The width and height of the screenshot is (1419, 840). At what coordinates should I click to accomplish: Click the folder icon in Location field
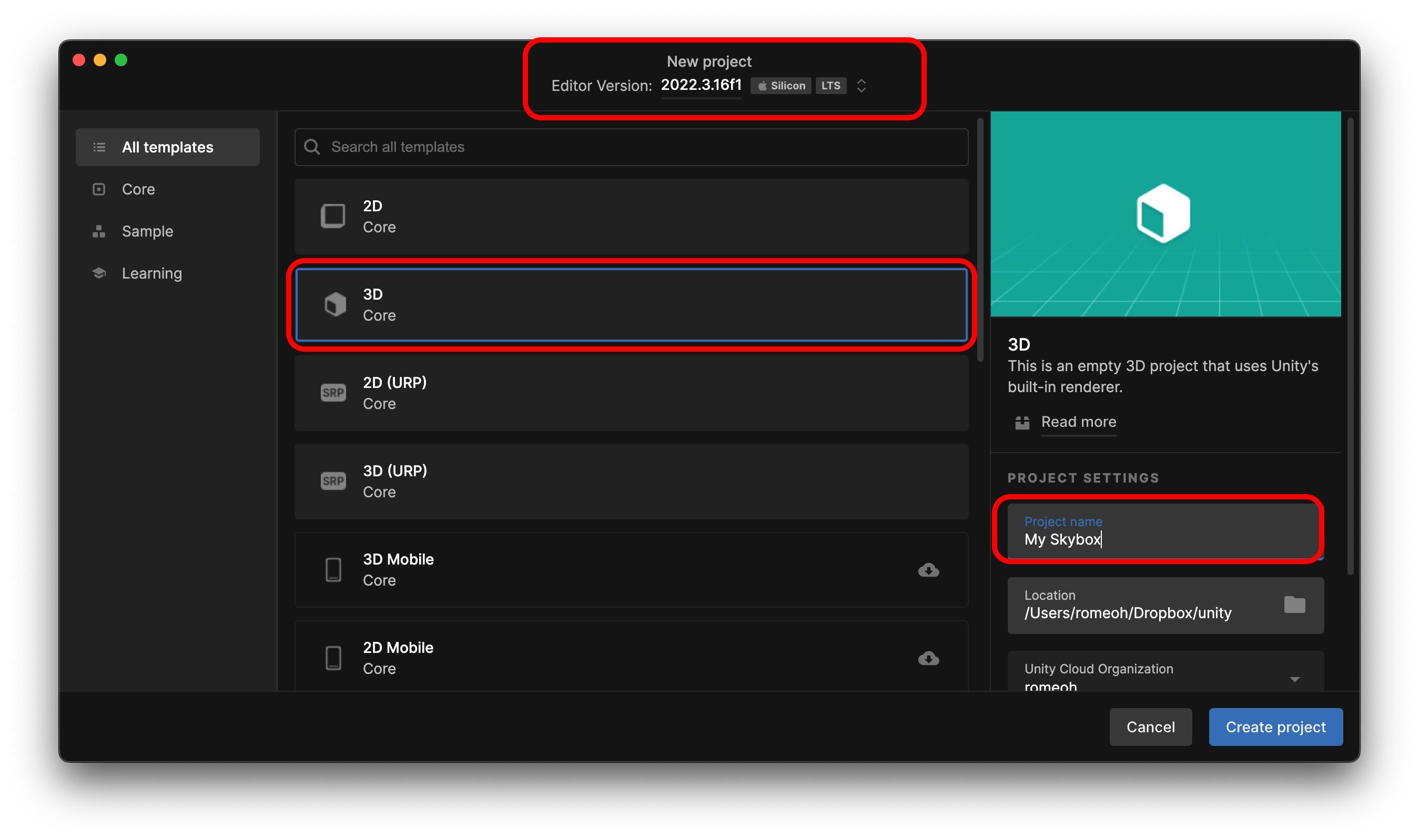click(x=1294, y=605)
